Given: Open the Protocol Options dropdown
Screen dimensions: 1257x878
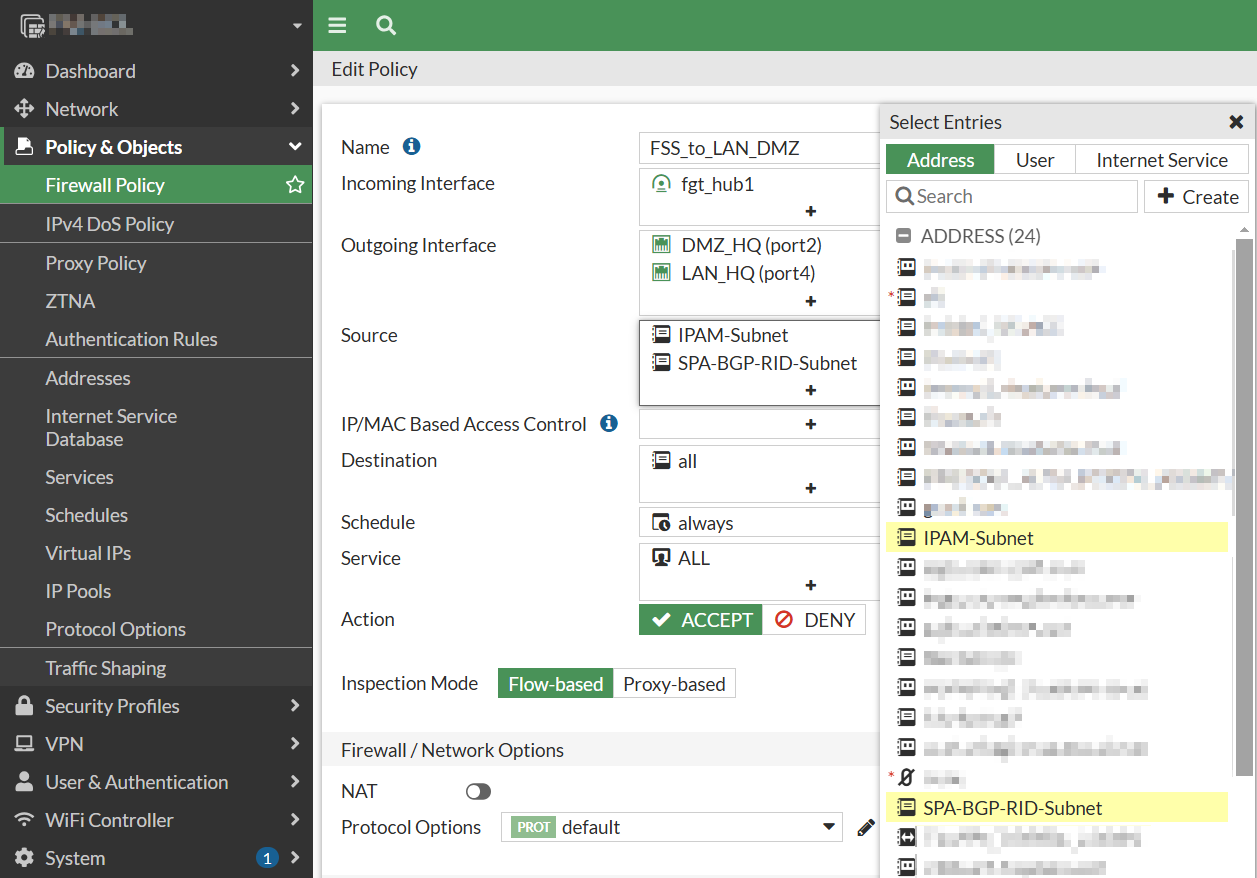Looking at the screenshot, I should pyautogui.click(x=828, y=827).
